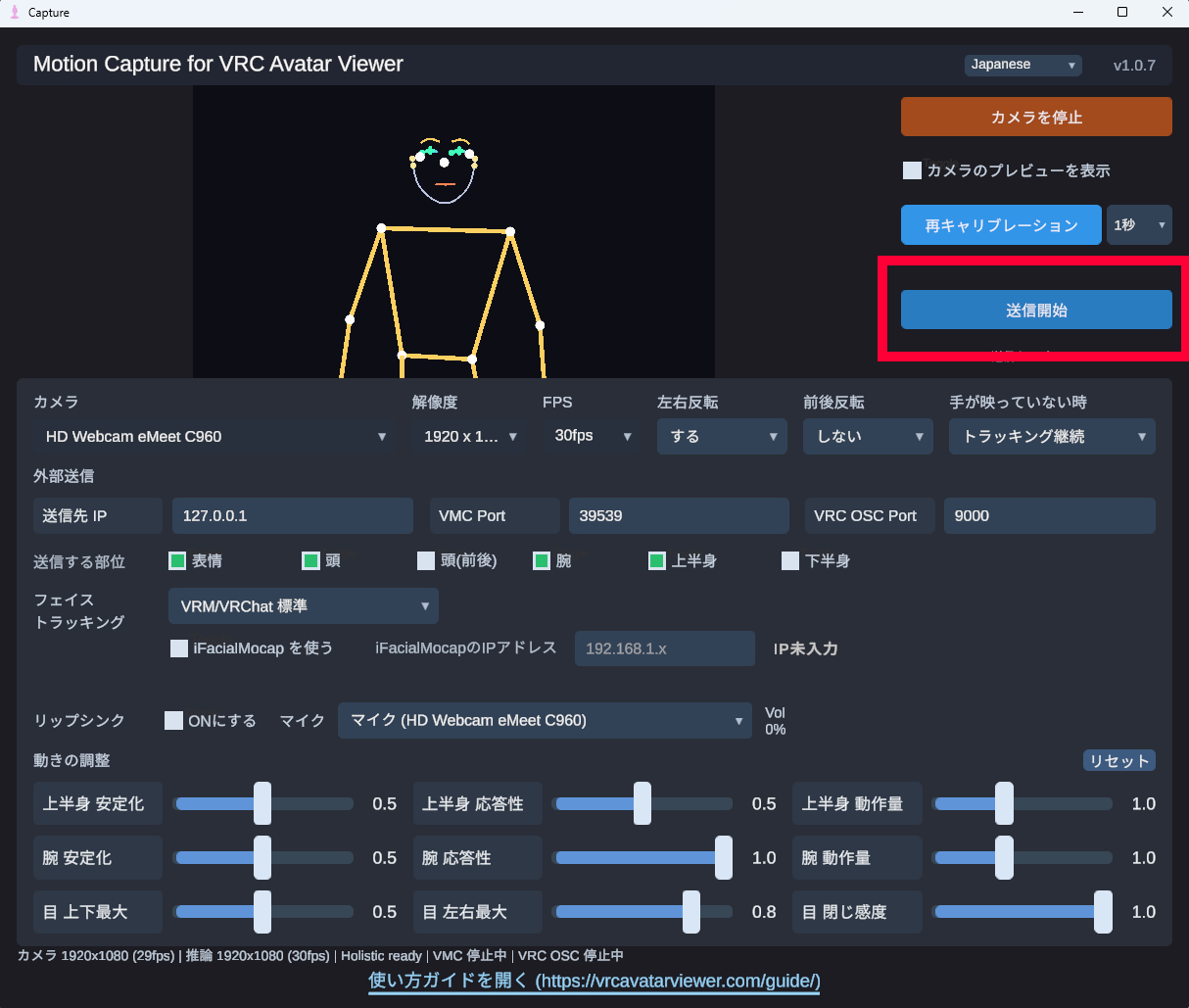Open the トラッキング継続 dropdown
Image resolution: width=1189 pixels, height=1008 pixels.
point(1052,436)
